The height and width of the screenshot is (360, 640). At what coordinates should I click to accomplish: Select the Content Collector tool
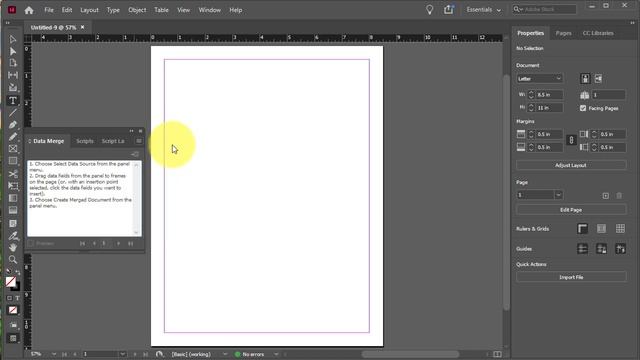[13, 87]
